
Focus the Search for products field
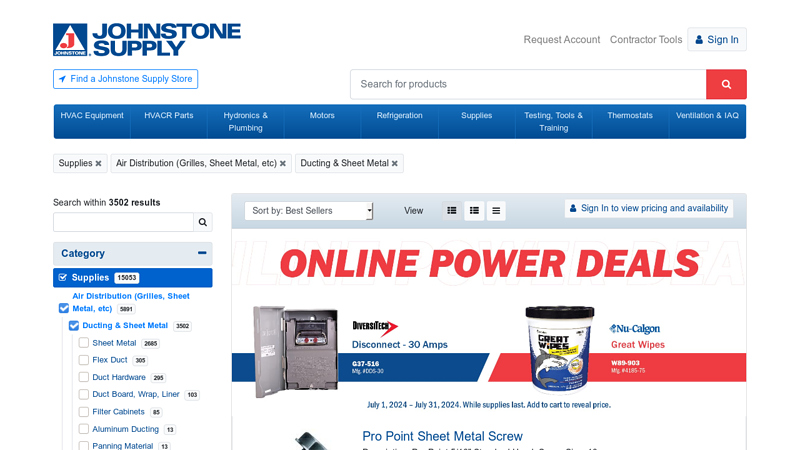pos(528,84)
